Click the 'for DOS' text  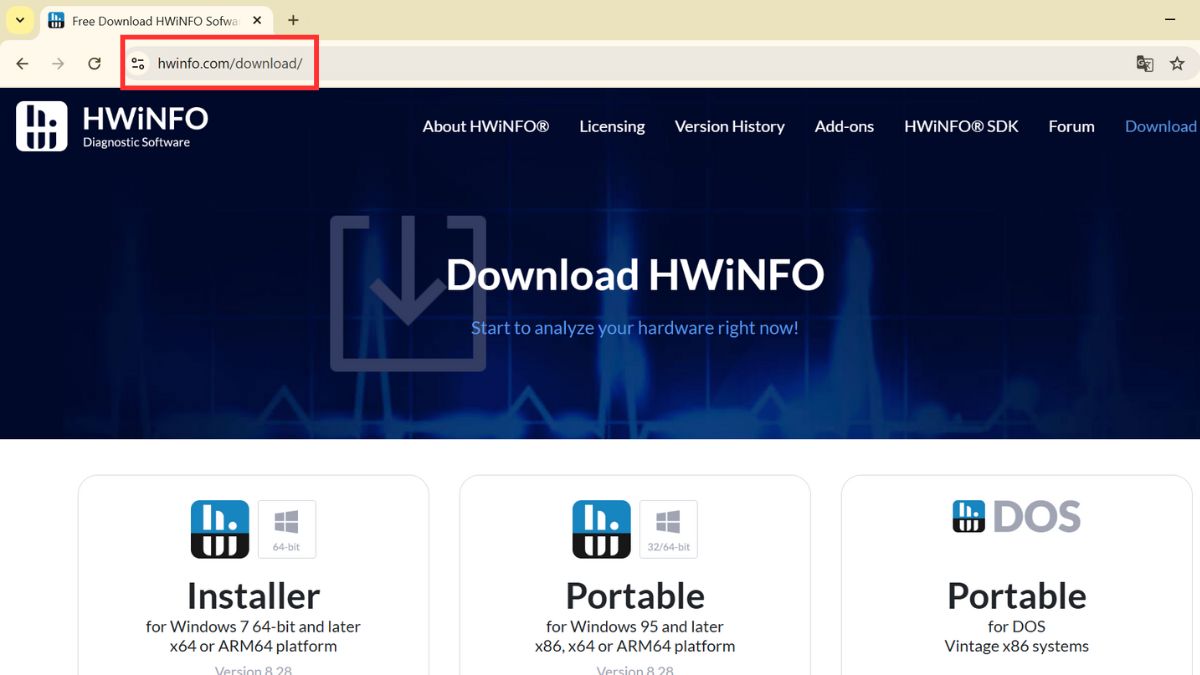pyautogui.click(x=1017, y=627)
